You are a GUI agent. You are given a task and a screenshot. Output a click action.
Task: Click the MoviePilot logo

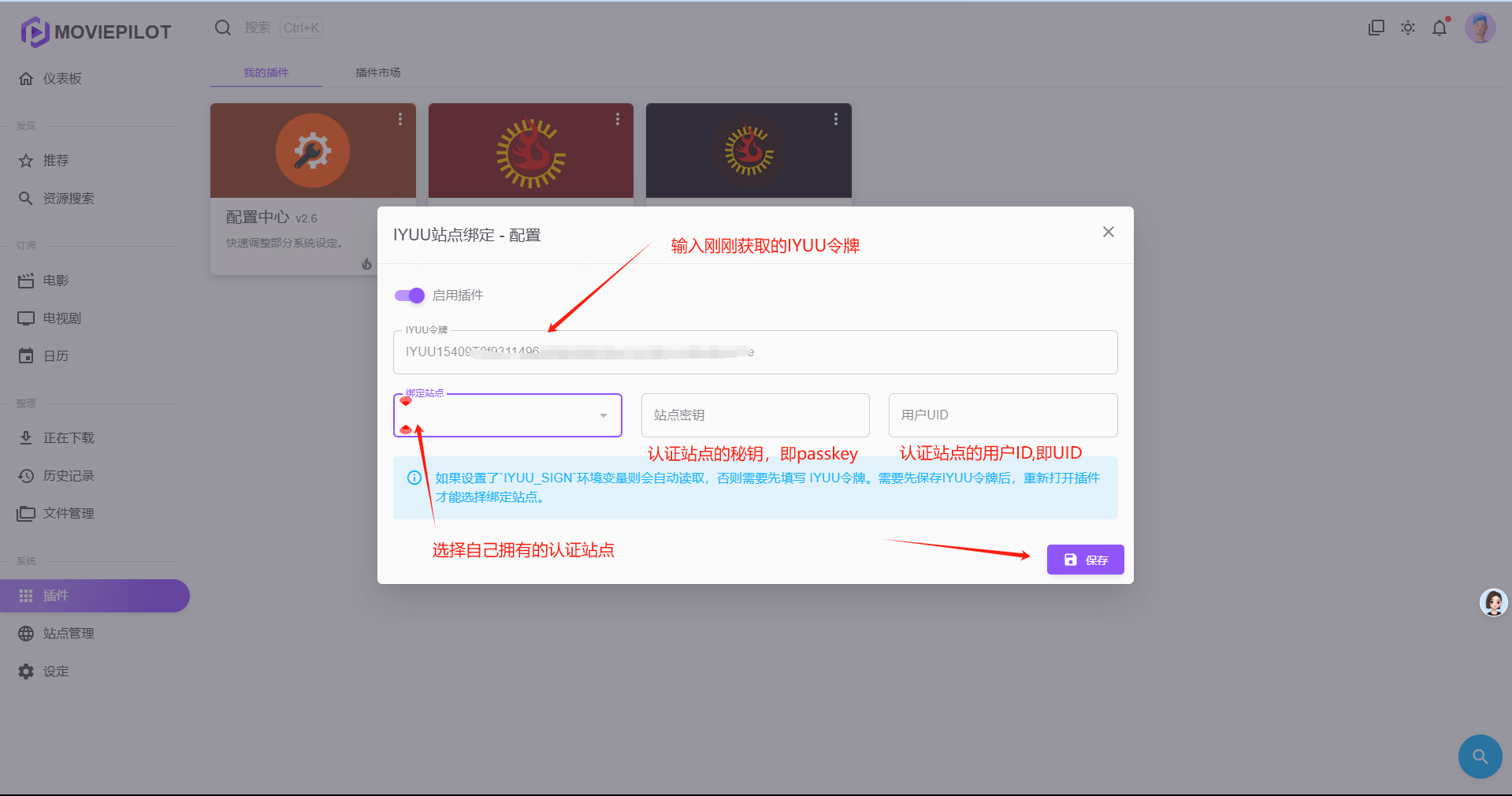pos(95,32)
